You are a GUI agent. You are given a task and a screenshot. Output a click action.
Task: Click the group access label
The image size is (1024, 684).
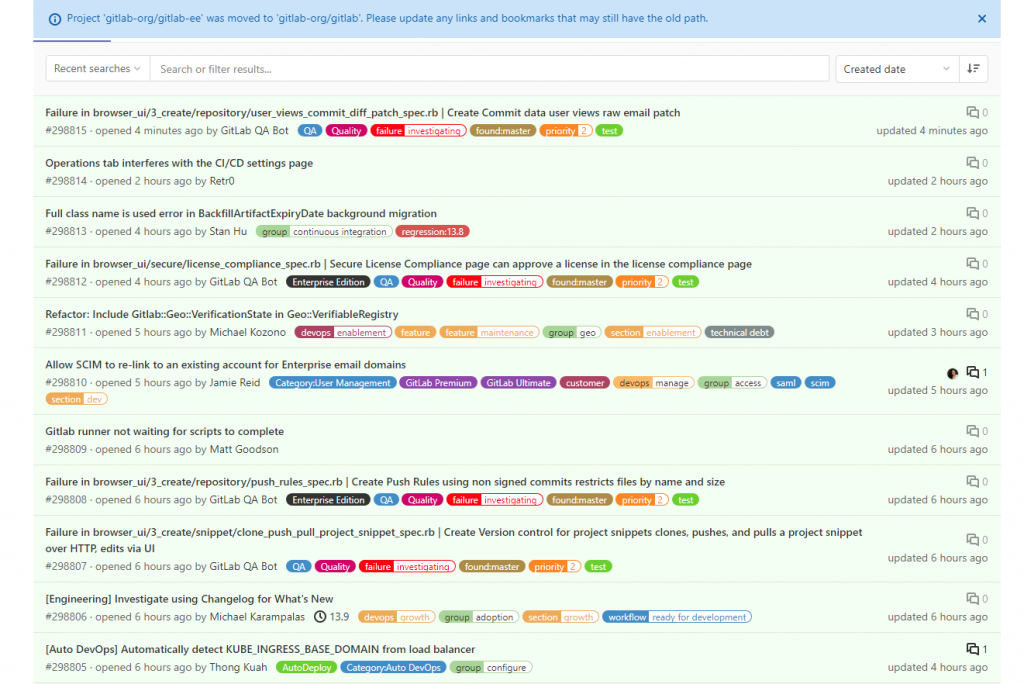732,383
